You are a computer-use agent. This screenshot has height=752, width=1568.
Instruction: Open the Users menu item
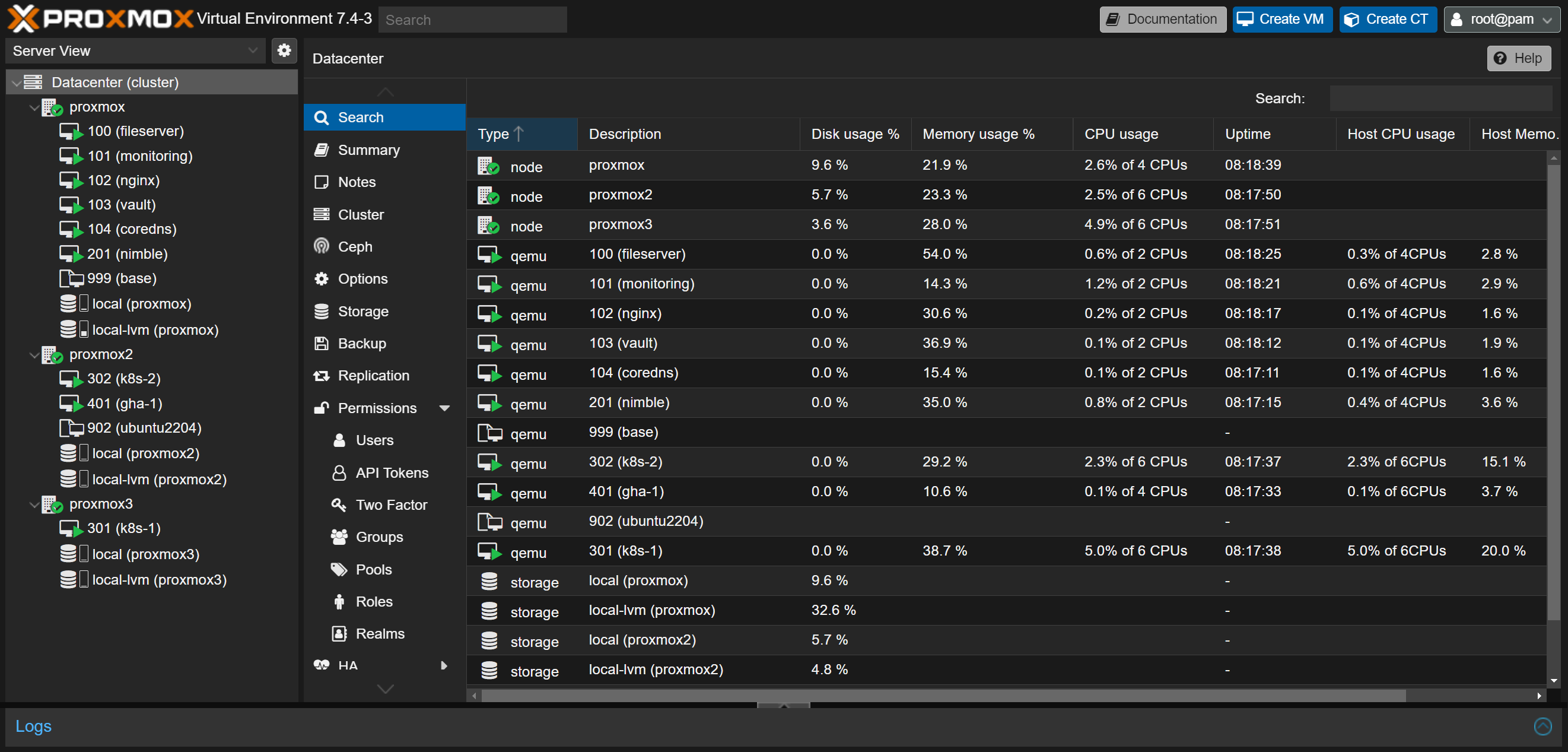tap(384, 440)
